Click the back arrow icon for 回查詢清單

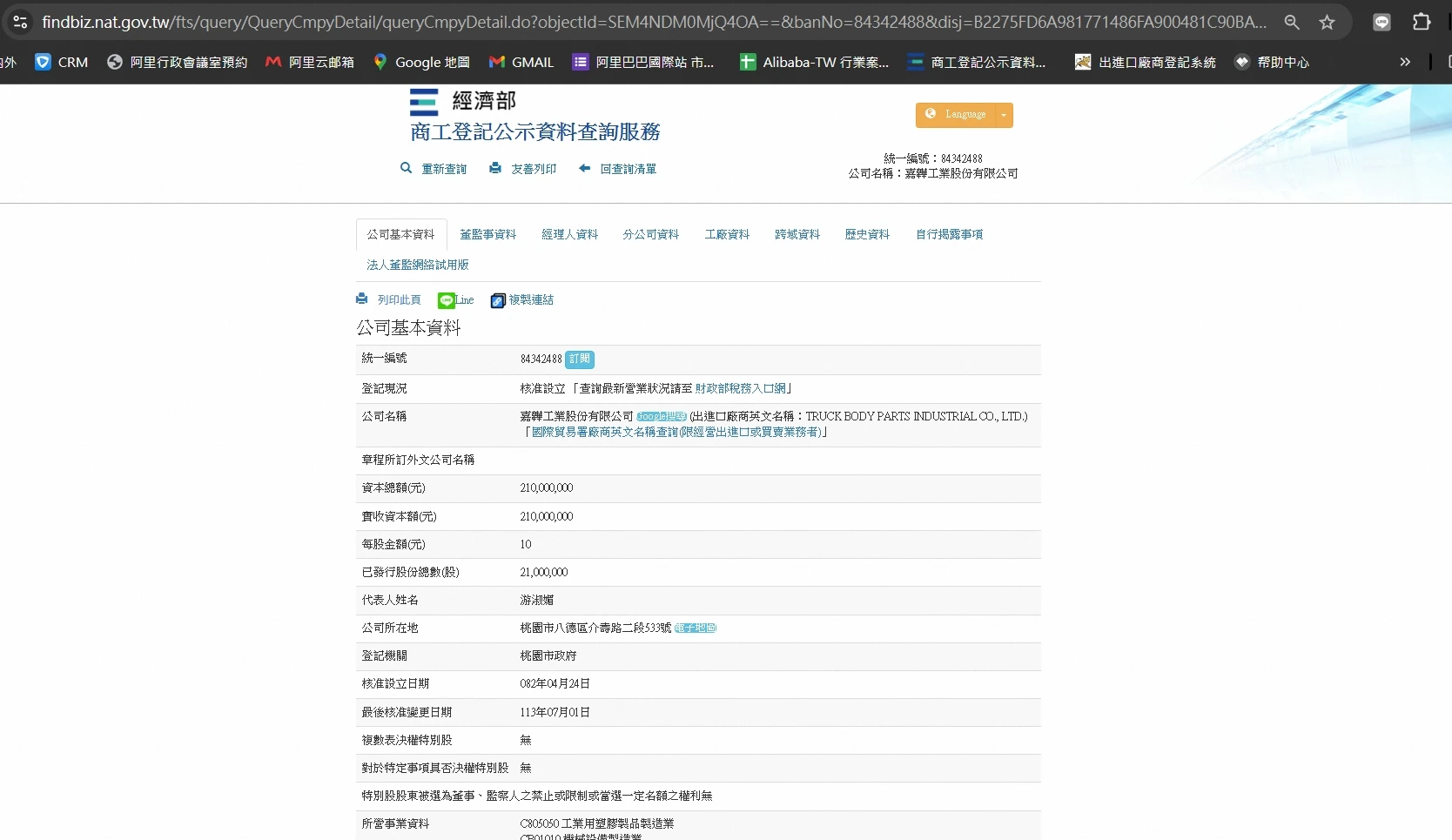(585, 168)
